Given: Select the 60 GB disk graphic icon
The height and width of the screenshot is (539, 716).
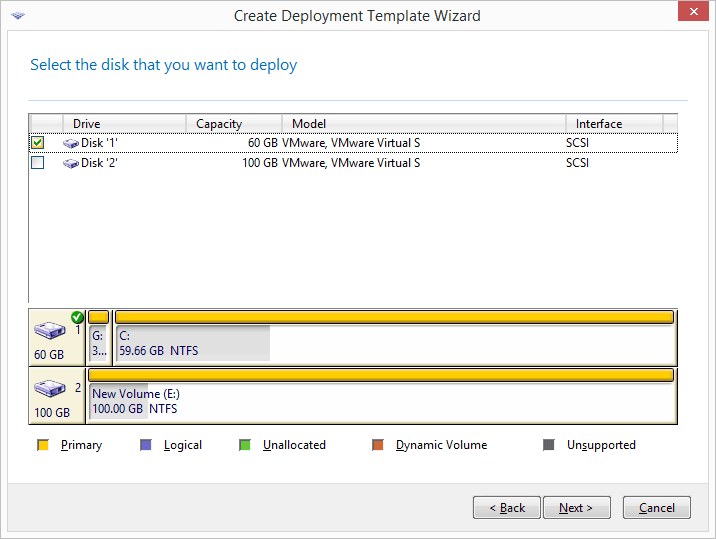Looking at the screenshot, I should pyautogui.click(x=50, y=330).
